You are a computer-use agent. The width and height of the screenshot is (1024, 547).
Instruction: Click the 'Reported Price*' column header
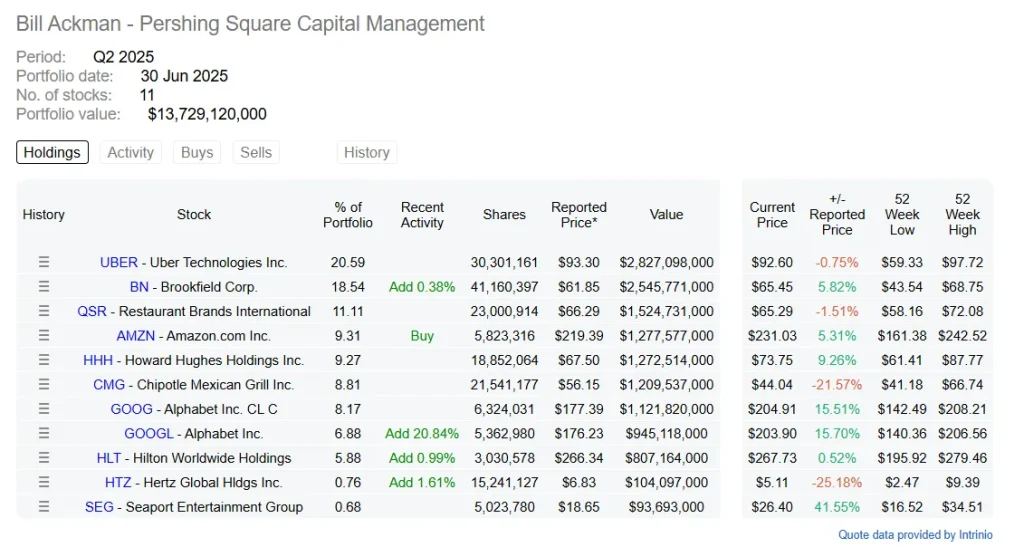tap(579, 215)
